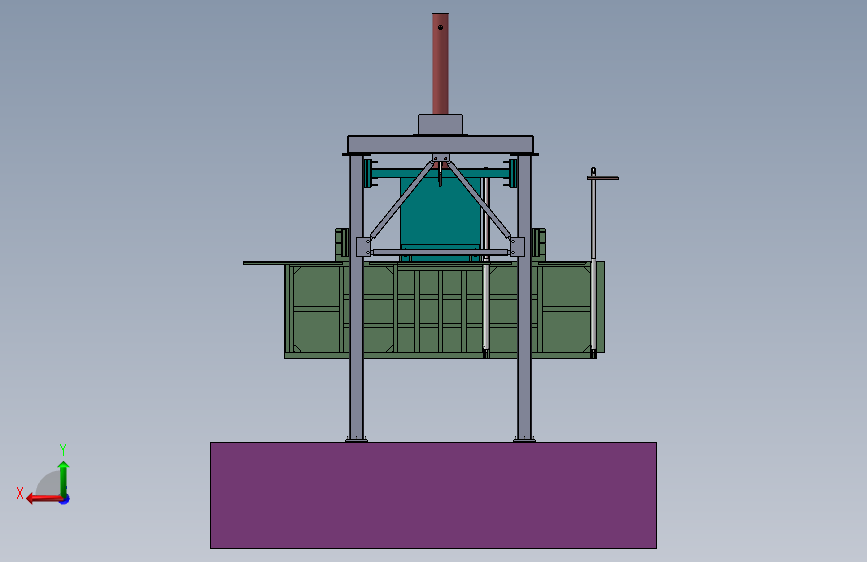The width and height of the screenshot is (867, 562).
Task: Click the red X axis arrow of triad
Action: pyautogui.click(x=43, y=499)
